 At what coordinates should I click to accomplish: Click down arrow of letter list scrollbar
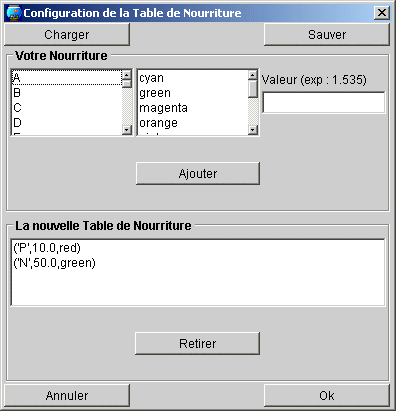(x=127, y=130)
